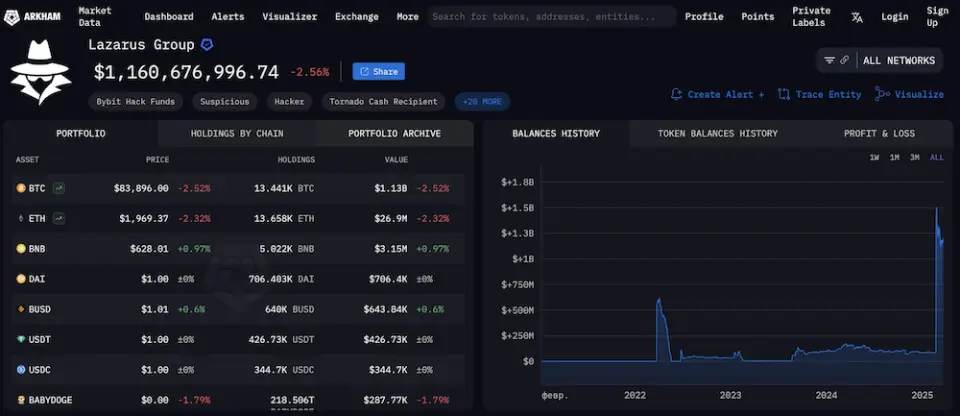Select the 1W time range
This screenshot has height=416, width=960.
coord(874,157)
